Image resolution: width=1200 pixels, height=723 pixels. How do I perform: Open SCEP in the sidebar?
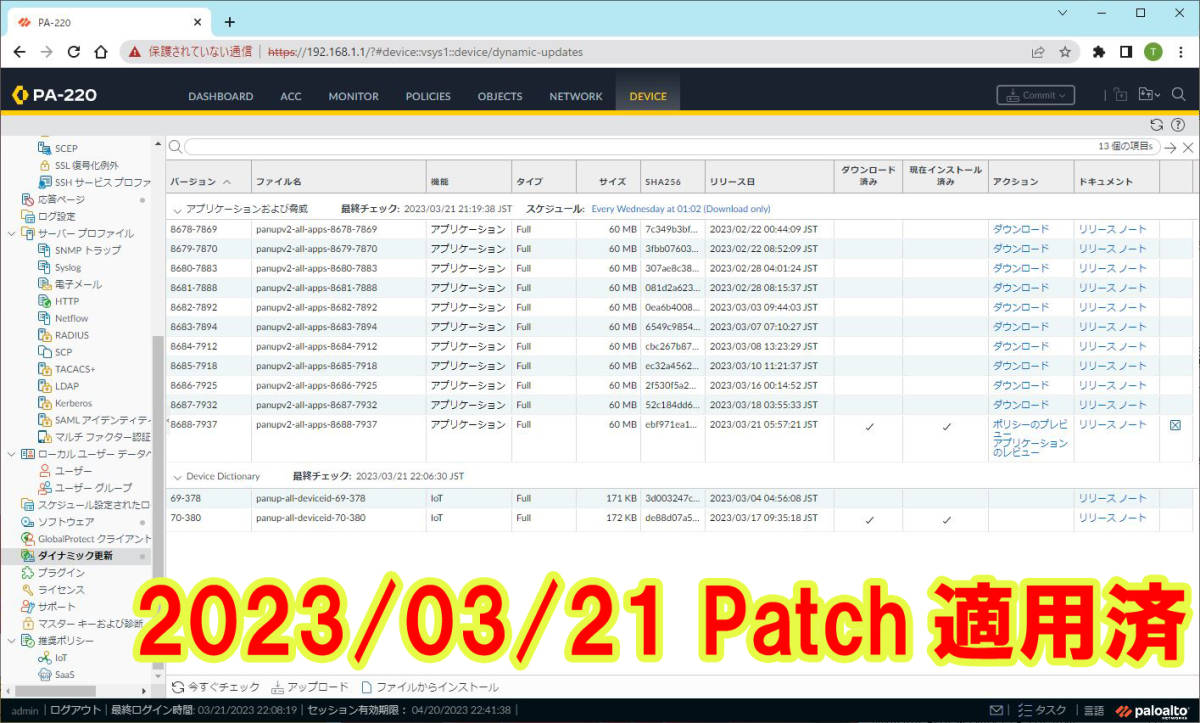point(66,148)
